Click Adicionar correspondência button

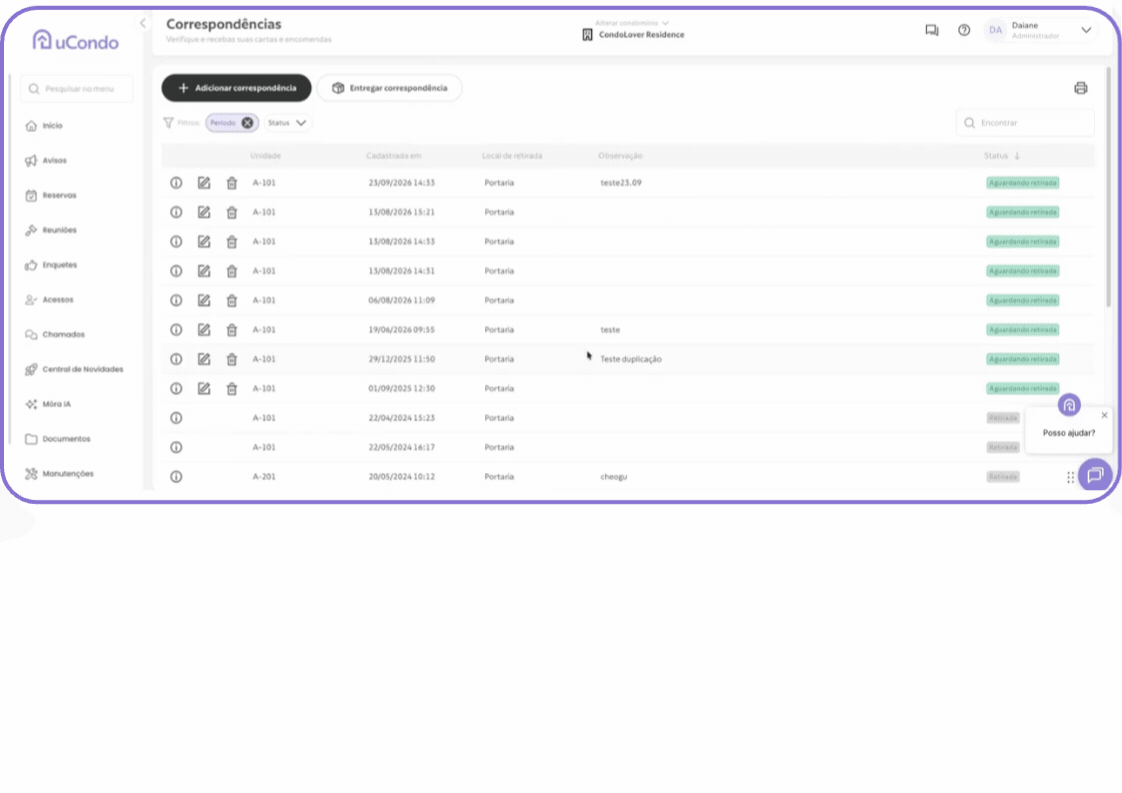(237, 88)
